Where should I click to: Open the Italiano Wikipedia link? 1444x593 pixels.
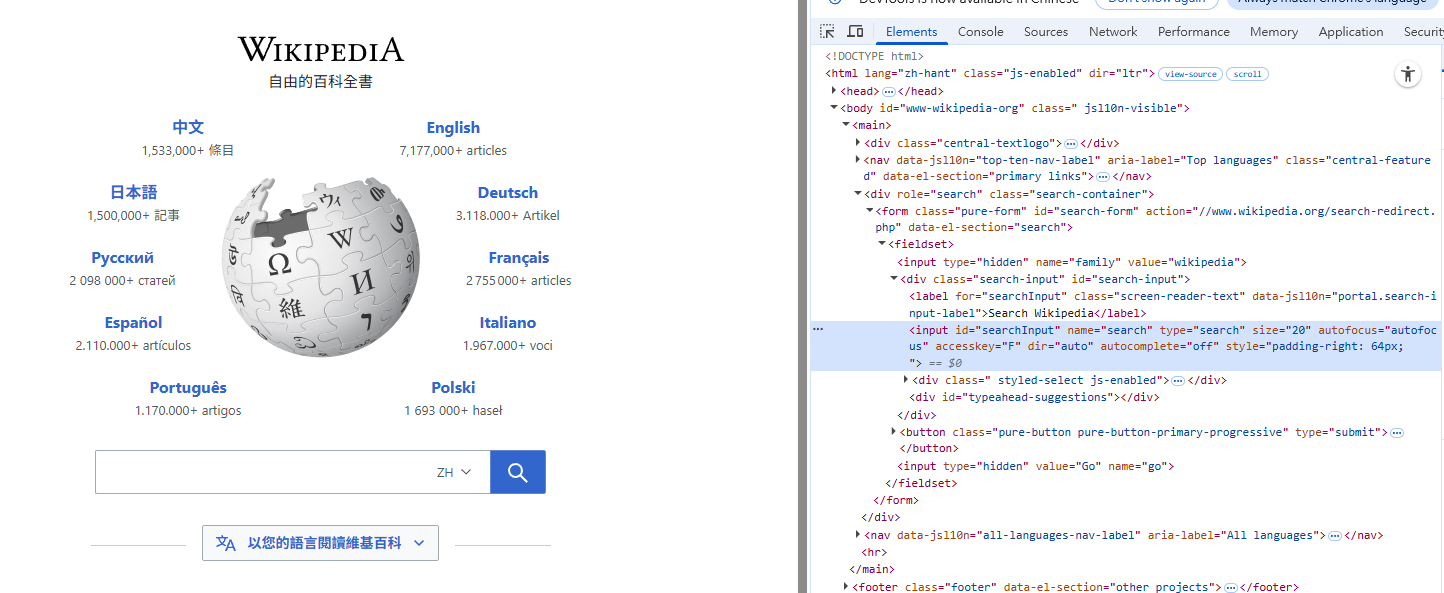click(x=508, y=322)
